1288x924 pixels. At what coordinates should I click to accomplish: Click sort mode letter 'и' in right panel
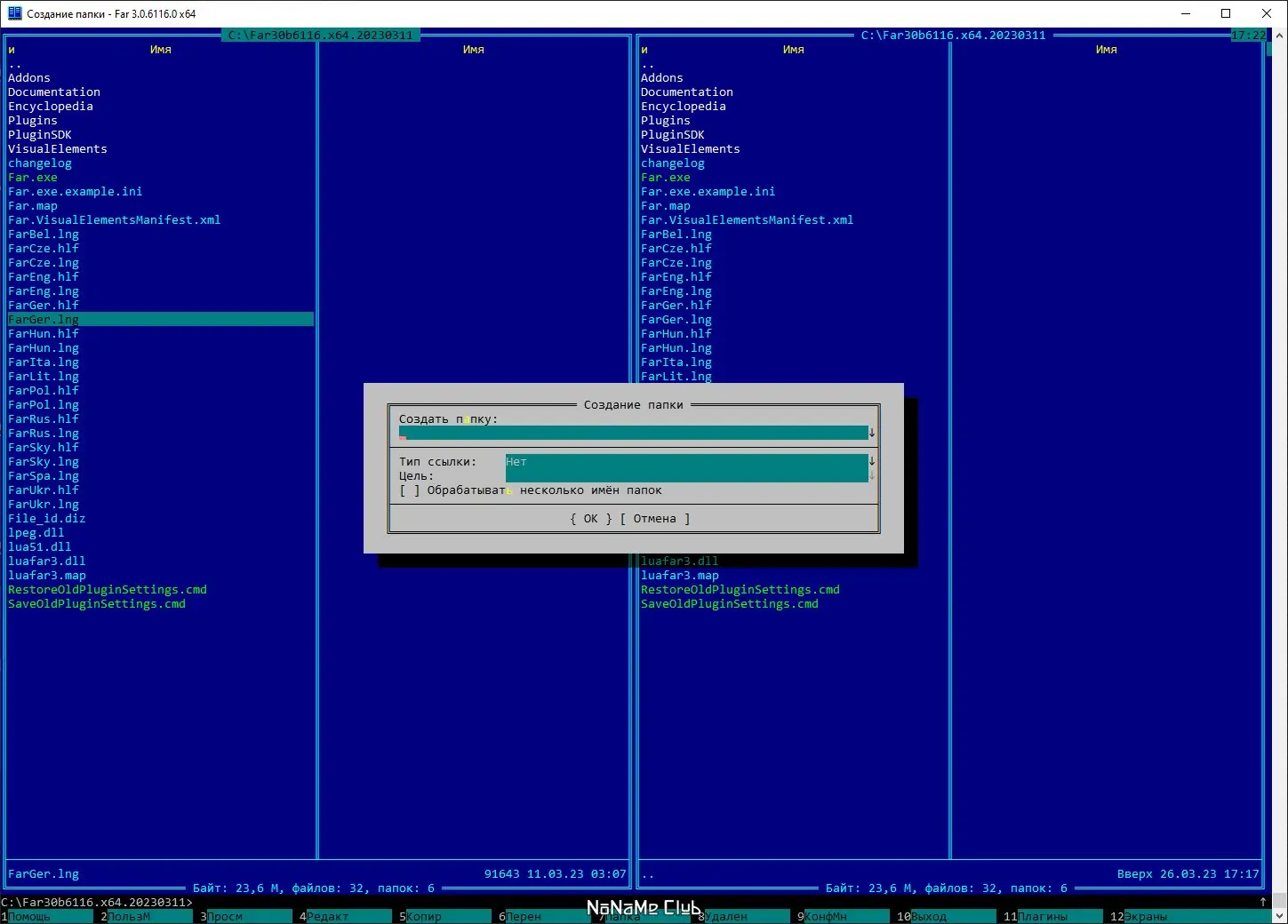644,50
